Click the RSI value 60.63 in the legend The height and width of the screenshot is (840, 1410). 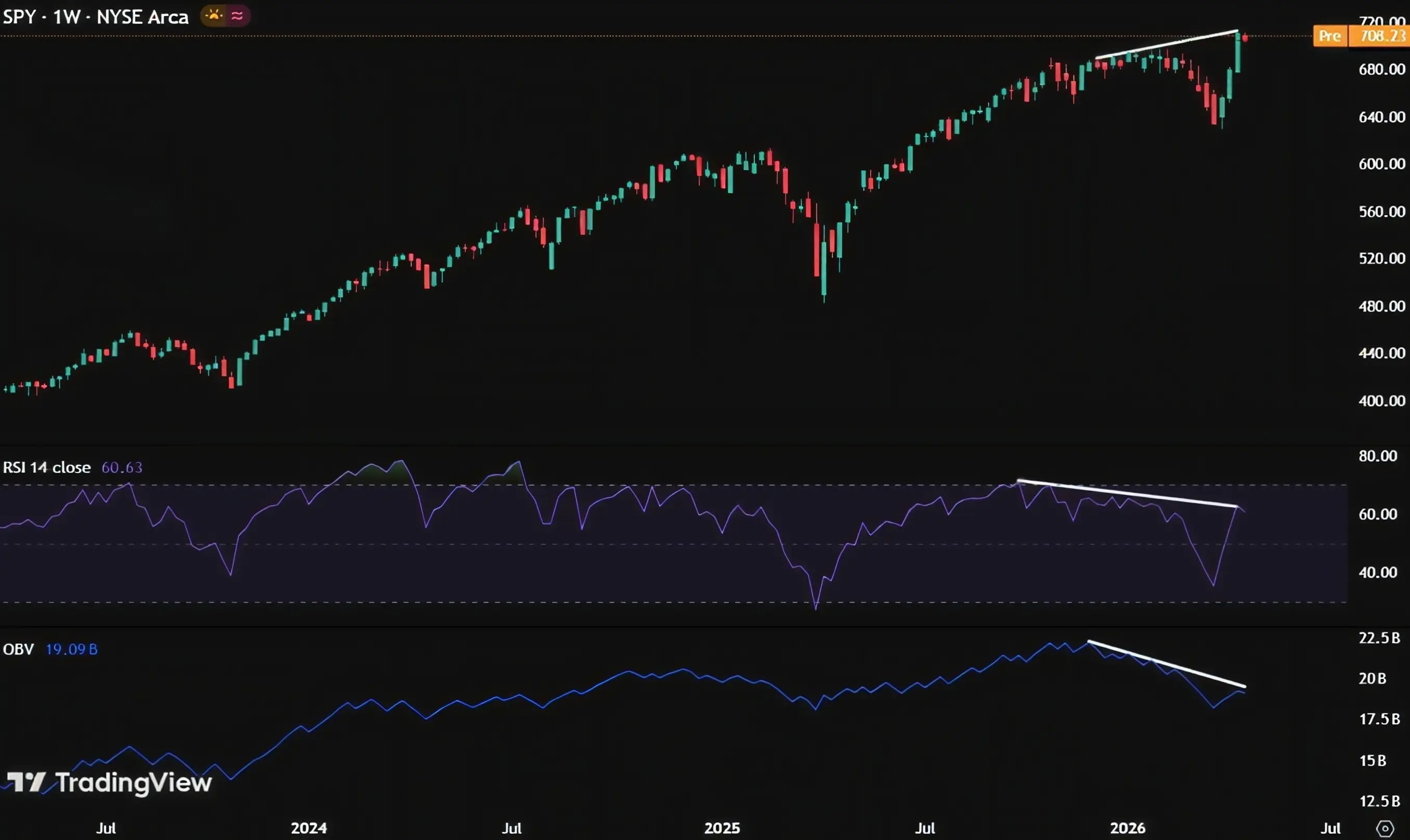122,467
